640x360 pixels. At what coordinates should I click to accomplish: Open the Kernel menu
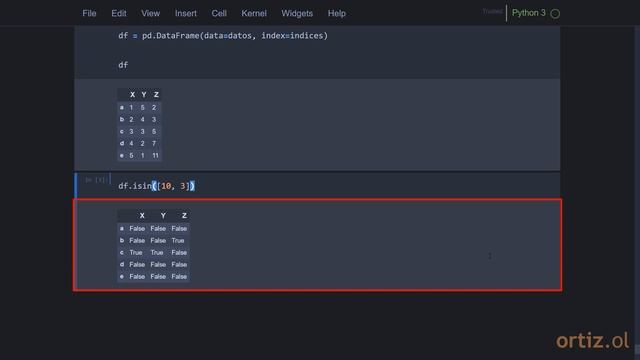pyautogui.click(x=254, y=13)
